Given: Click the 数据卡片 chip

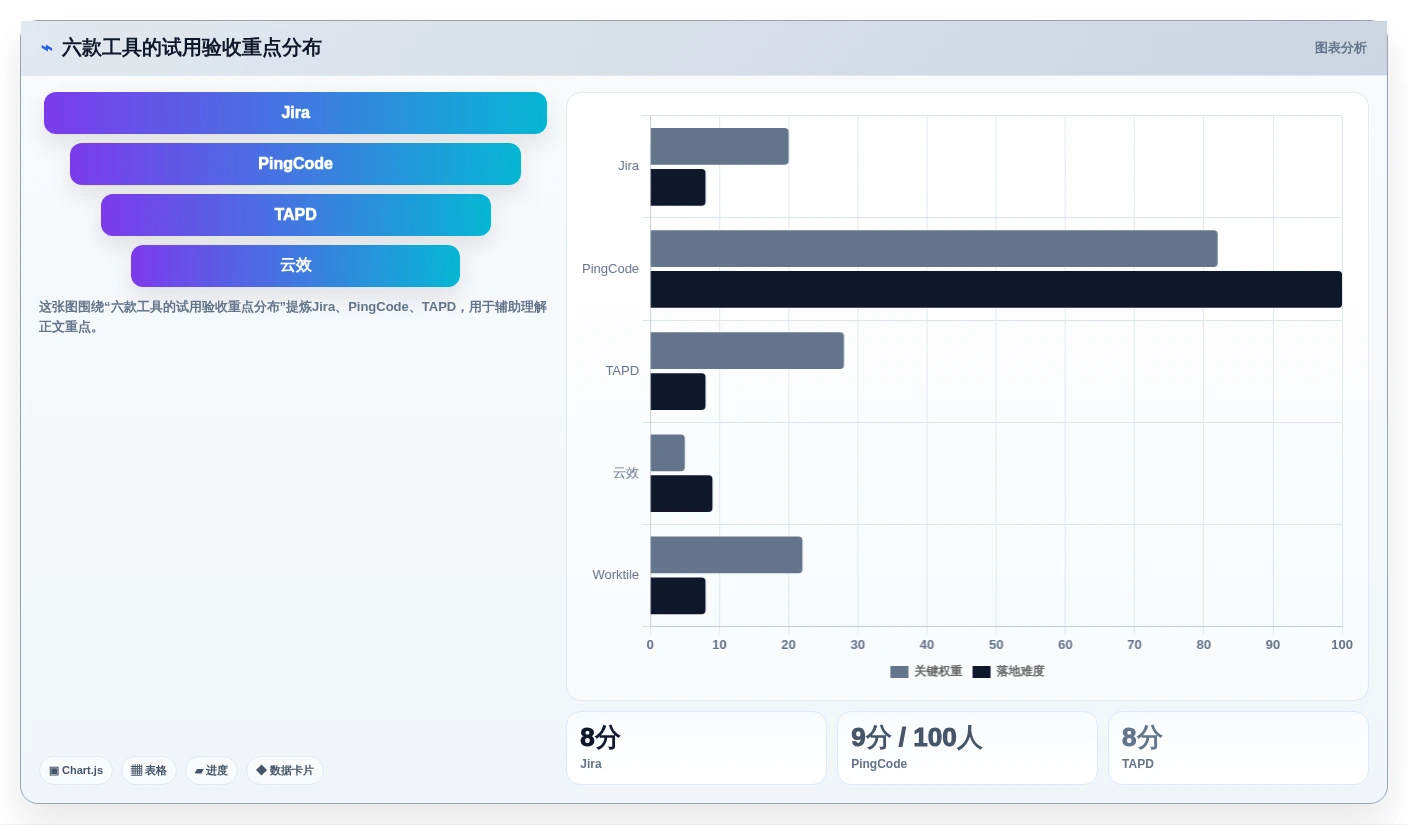Looking at the screenshot, I should (x=285, y=771).
